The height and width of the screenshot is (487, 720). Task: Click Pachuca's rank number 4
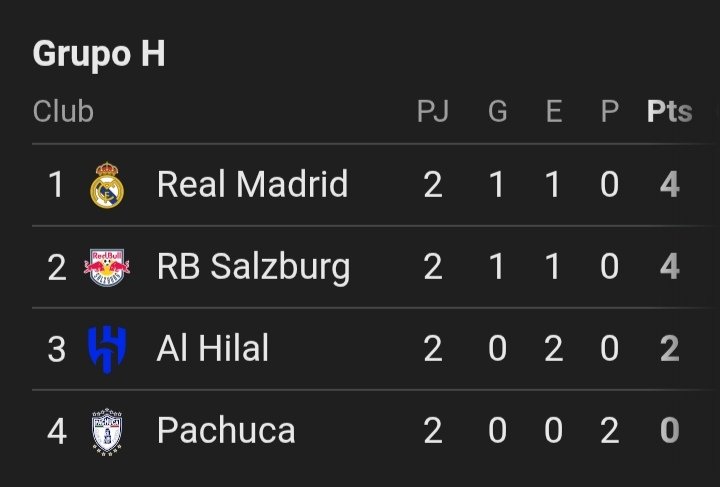tap(57, 431)
